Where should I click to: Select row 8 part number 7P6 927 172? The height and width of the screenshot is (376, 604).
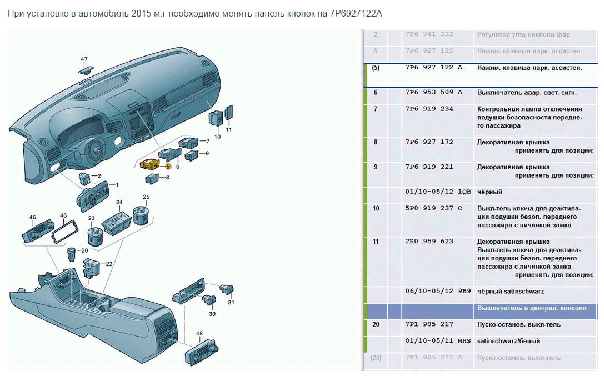coord(429,142)
